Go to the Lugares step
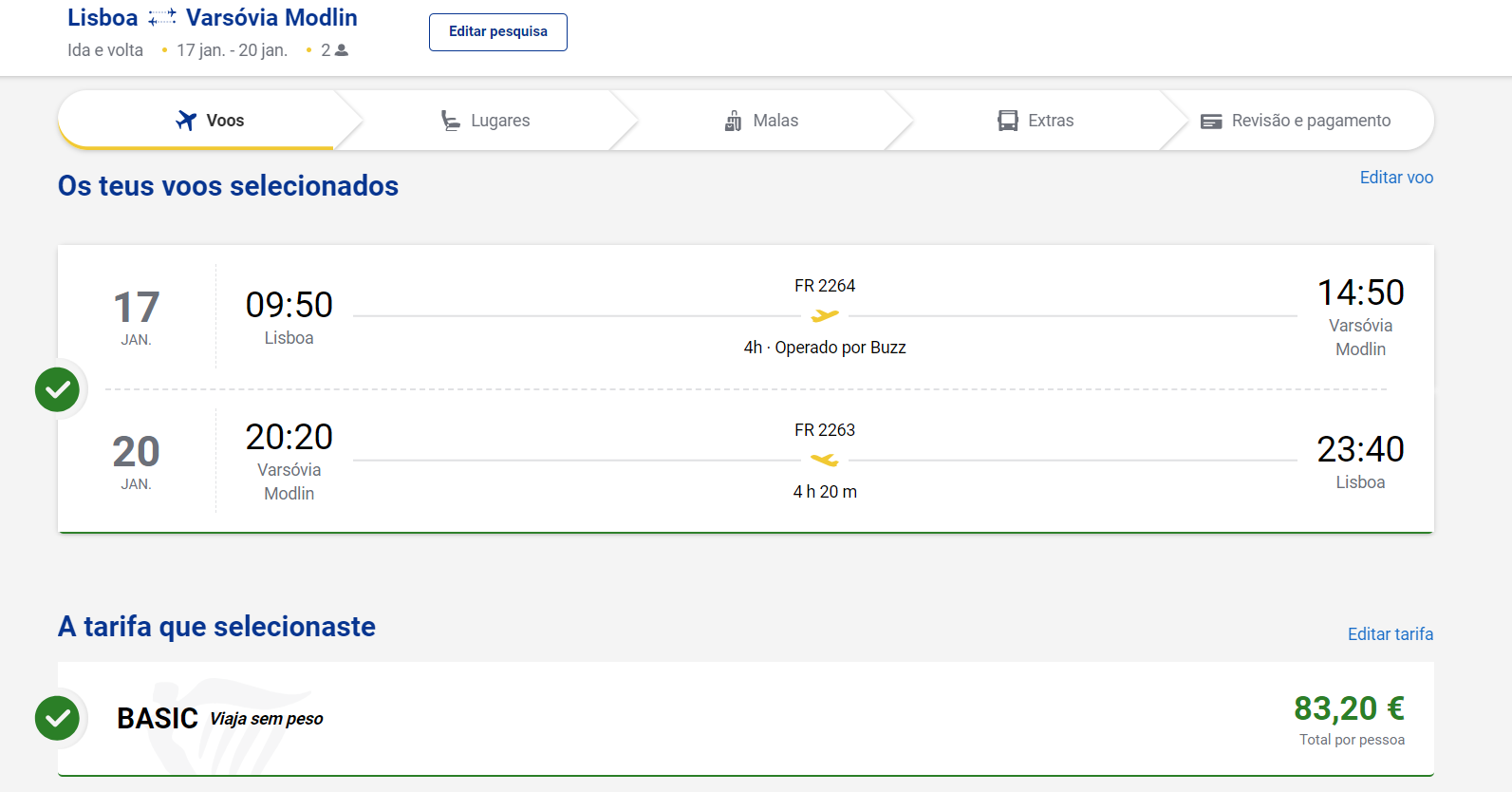 click(486, 121)
